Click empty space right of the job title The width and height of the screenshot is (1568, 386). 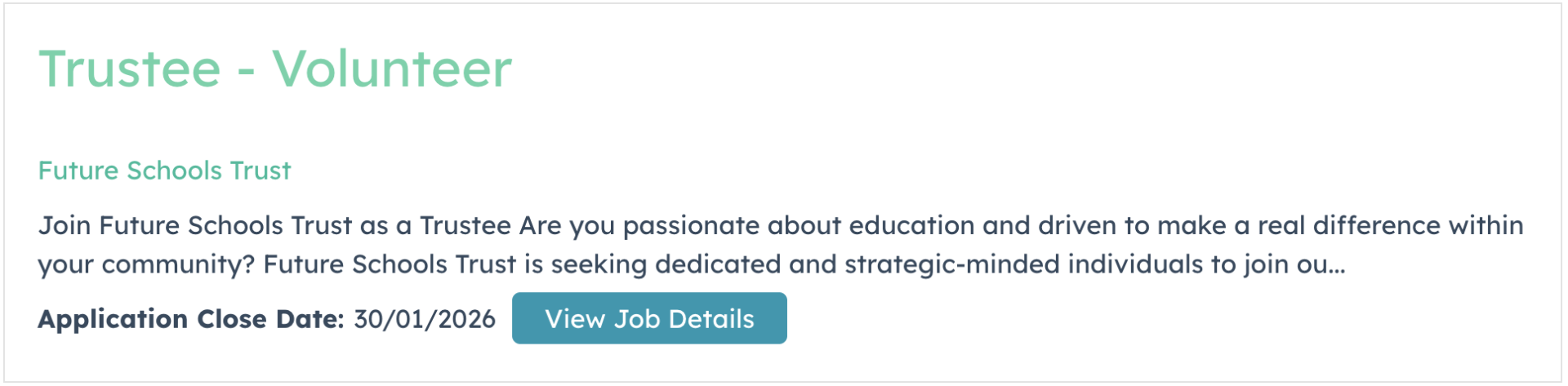980,69
